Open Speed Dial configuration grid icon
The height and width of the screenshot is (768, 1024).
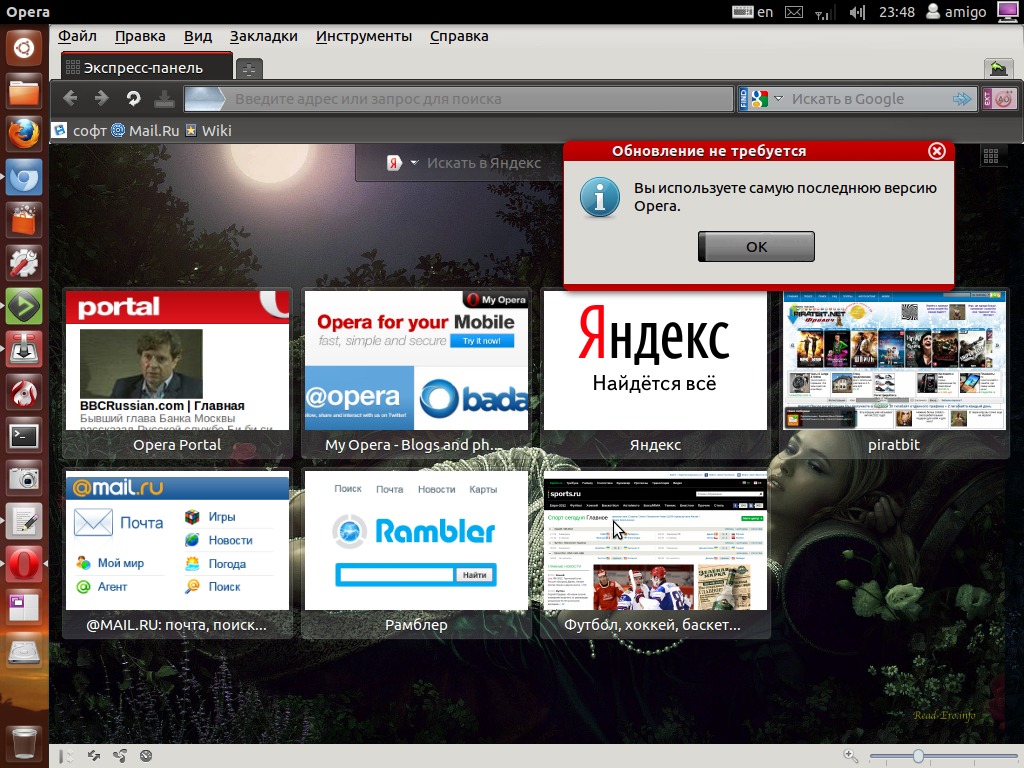click(x=991, y=155)
